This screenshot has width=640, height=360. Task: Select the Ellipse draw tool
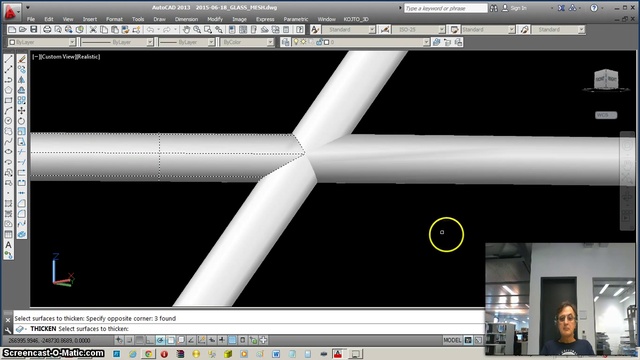coord(8,151)
